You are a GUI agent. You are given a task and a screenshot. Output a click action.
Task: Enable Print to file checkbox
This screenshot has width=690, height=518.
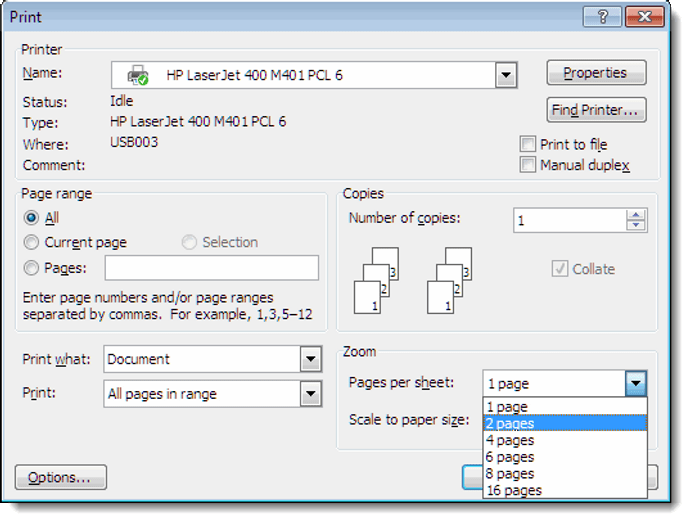click(528, 144)
